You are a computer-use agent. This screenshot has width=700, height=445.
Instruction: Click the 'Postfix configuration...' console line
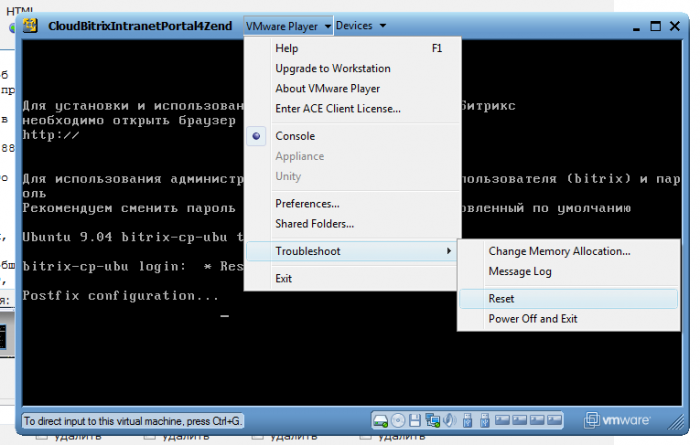pyautogui.click(x=121, y=296)
